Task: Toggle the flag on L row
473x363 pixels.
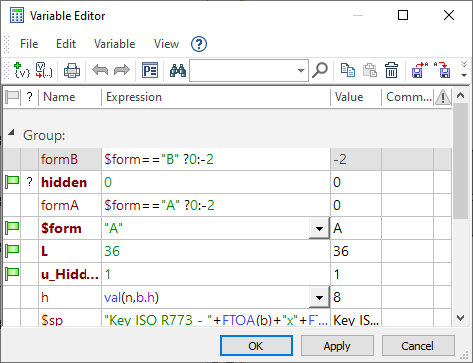Action: click(x=12, y=251)
